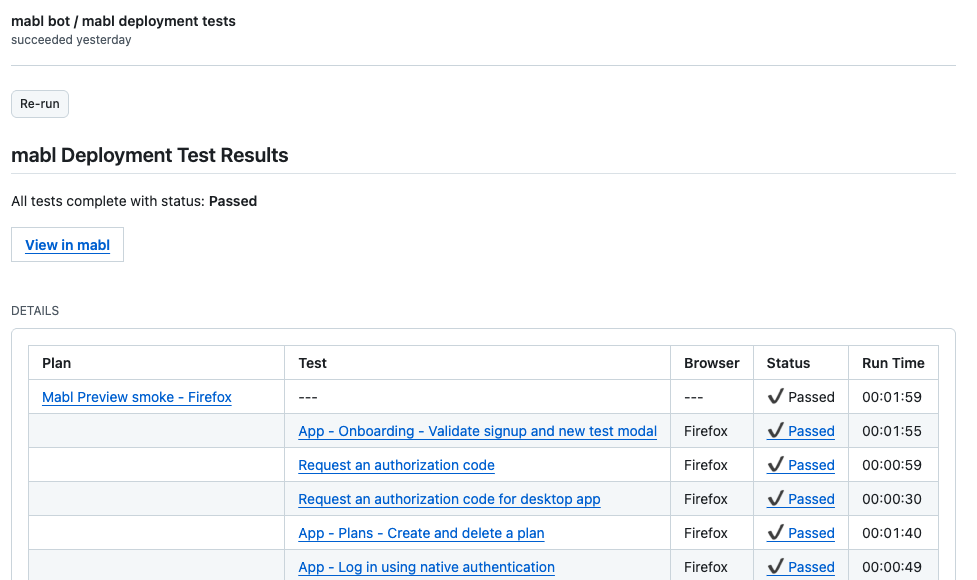The height and width of the screenshot is (580, 977).
Task: Open the desktop app authorization code test
Action: pos(449,499)
